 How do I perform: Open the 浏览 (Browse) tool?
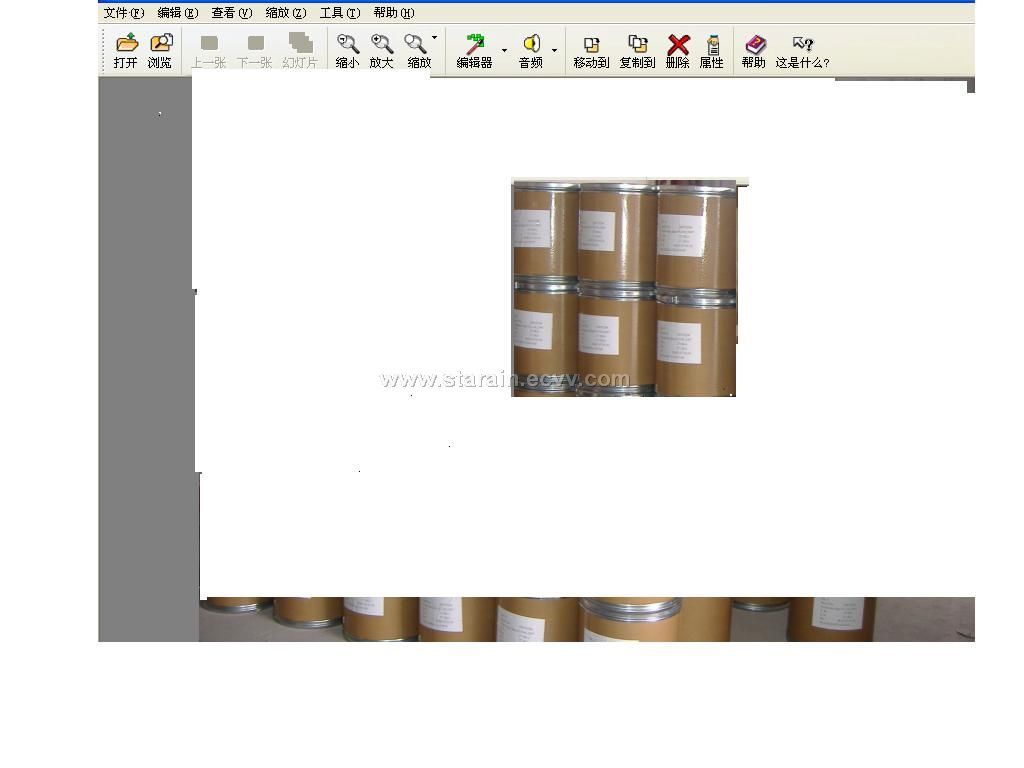160,45
